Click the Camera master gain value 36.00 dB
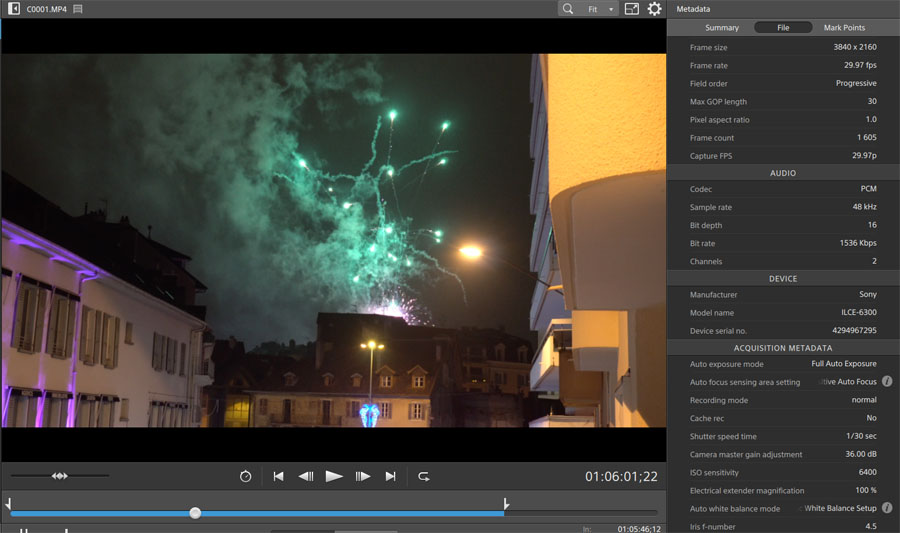This screenshot has height=533, width=900. point(860,453)
